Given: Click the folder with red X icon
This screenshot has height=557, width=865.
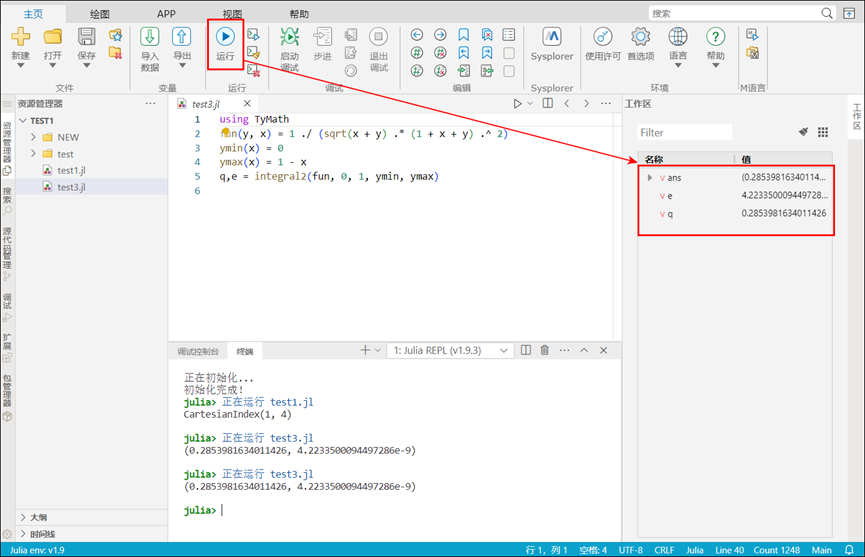Looking at the screenshot, I should [115, 53].
